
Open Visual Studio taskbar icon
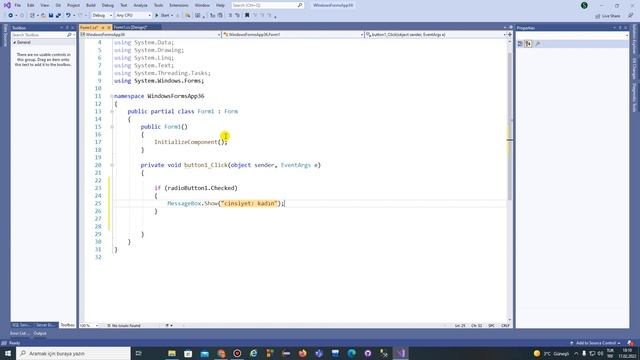click(400, 353)
